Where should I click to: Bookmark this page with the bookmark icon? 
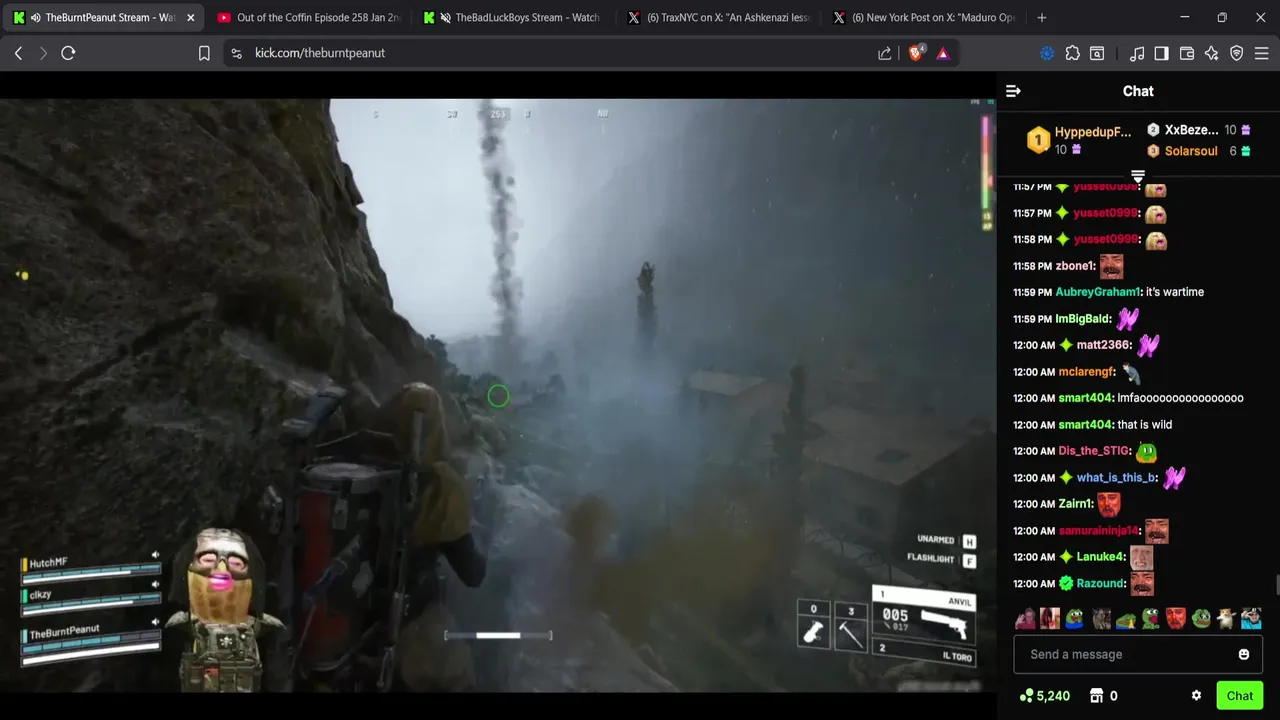(x=204, y=53)
